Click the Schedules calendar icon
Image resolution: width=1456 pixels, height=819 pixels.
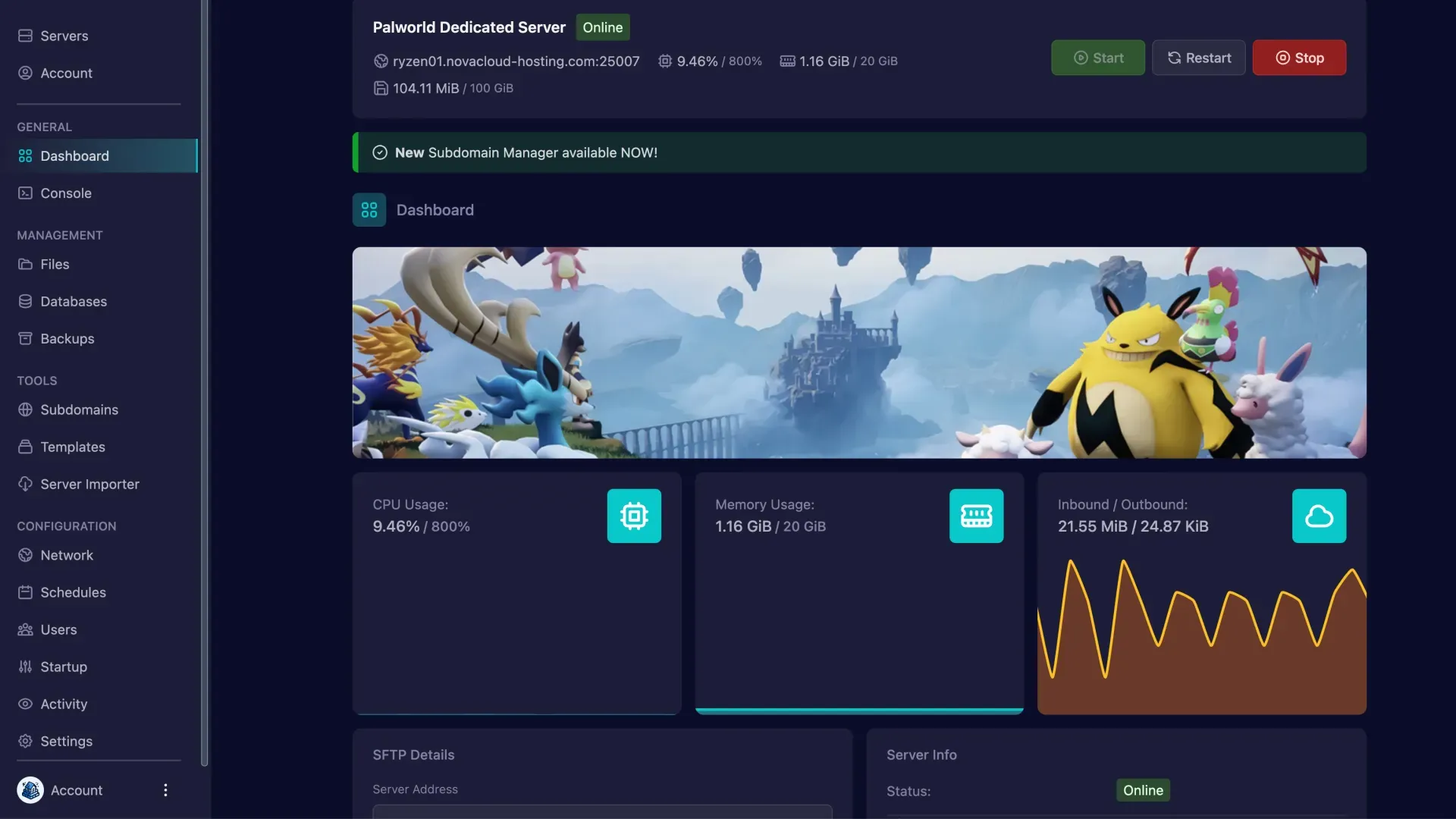click(x=25, y=592)
